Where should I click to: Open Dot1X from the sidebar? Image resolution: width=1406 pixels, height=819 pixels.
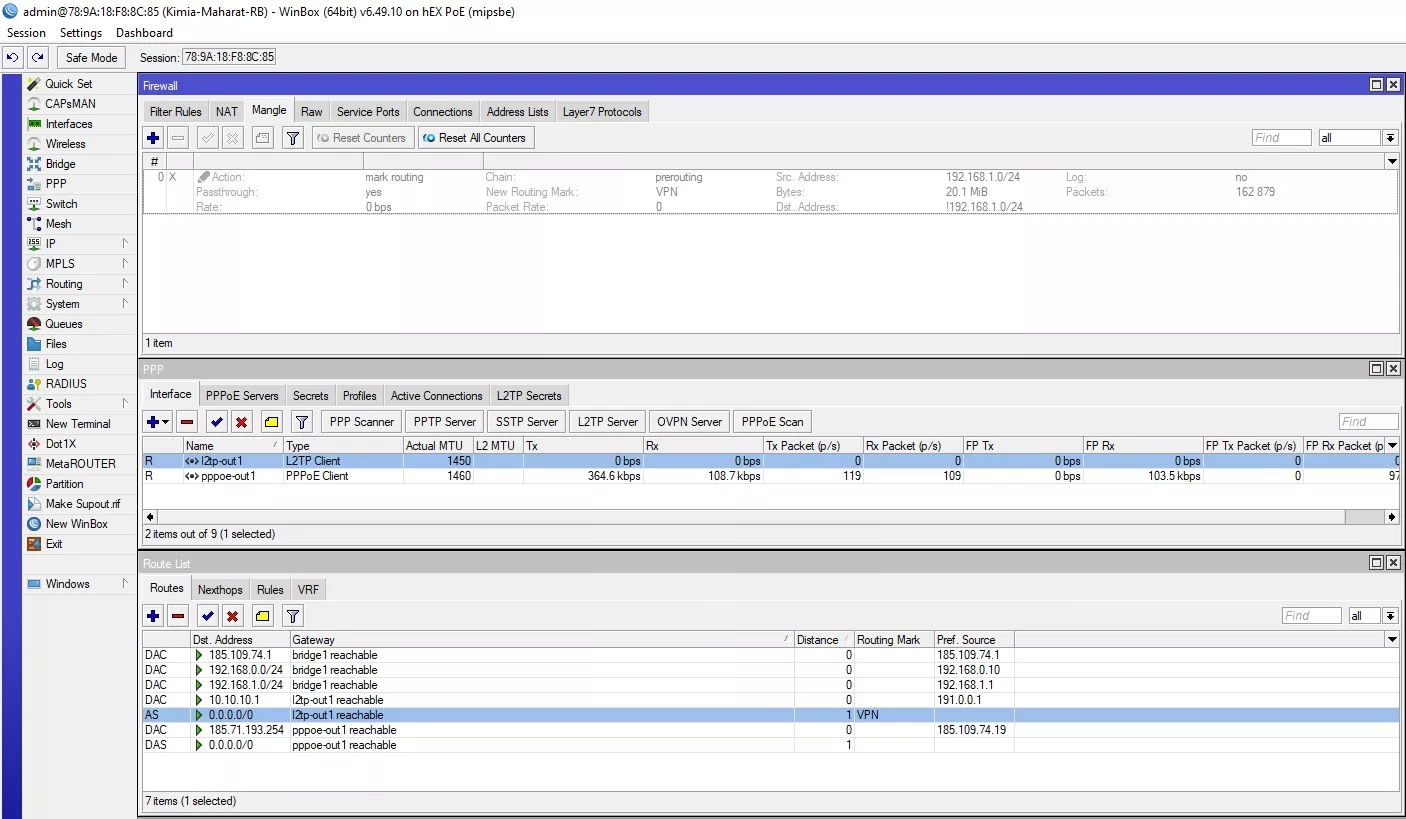coord(61,444)
